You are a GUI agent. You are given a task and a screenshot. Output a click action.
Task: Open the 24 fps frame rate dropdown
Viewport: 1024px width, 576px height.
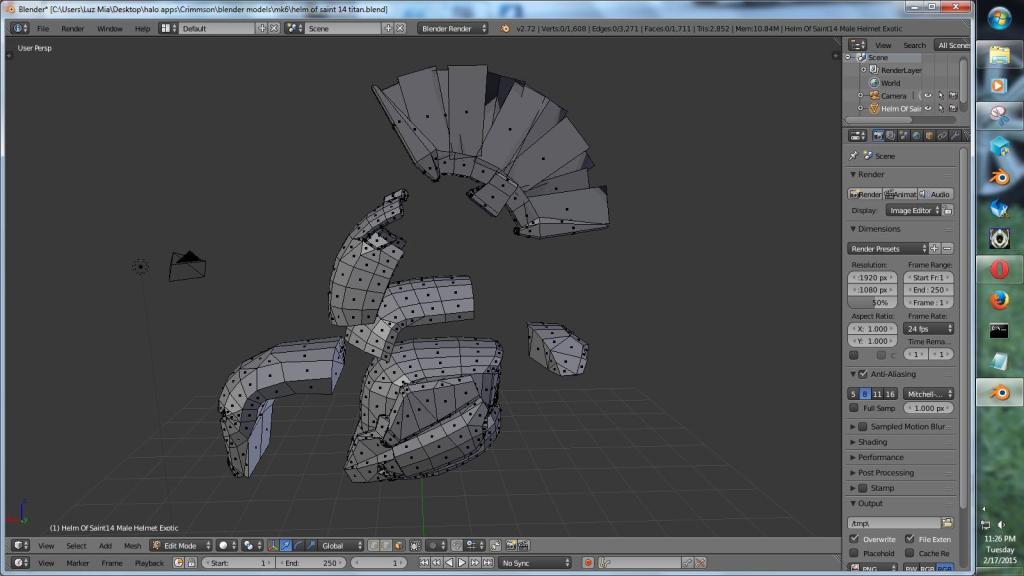click(x=928, y=328)
